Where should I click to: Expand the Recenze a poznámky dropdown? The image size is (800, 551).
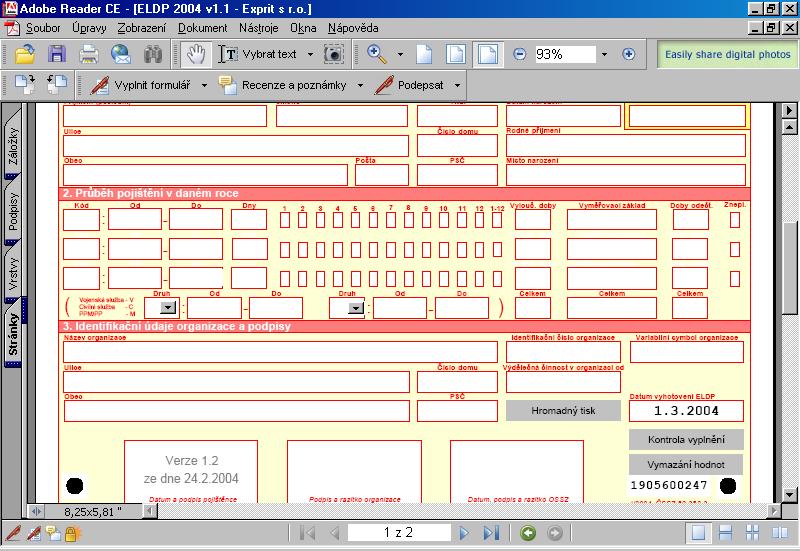360,85
